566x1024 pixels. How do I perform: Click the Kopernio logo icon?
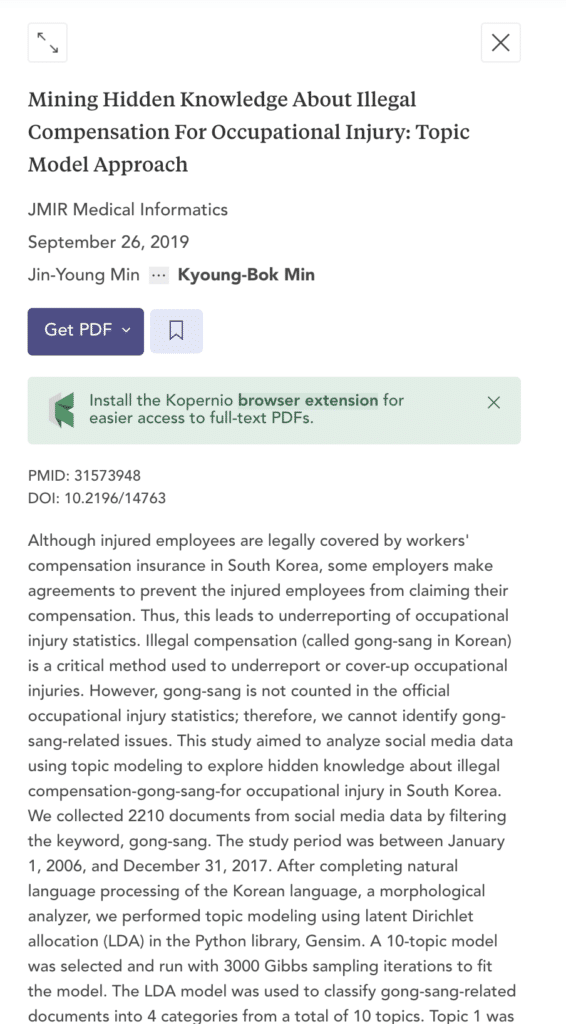[62, 410]
